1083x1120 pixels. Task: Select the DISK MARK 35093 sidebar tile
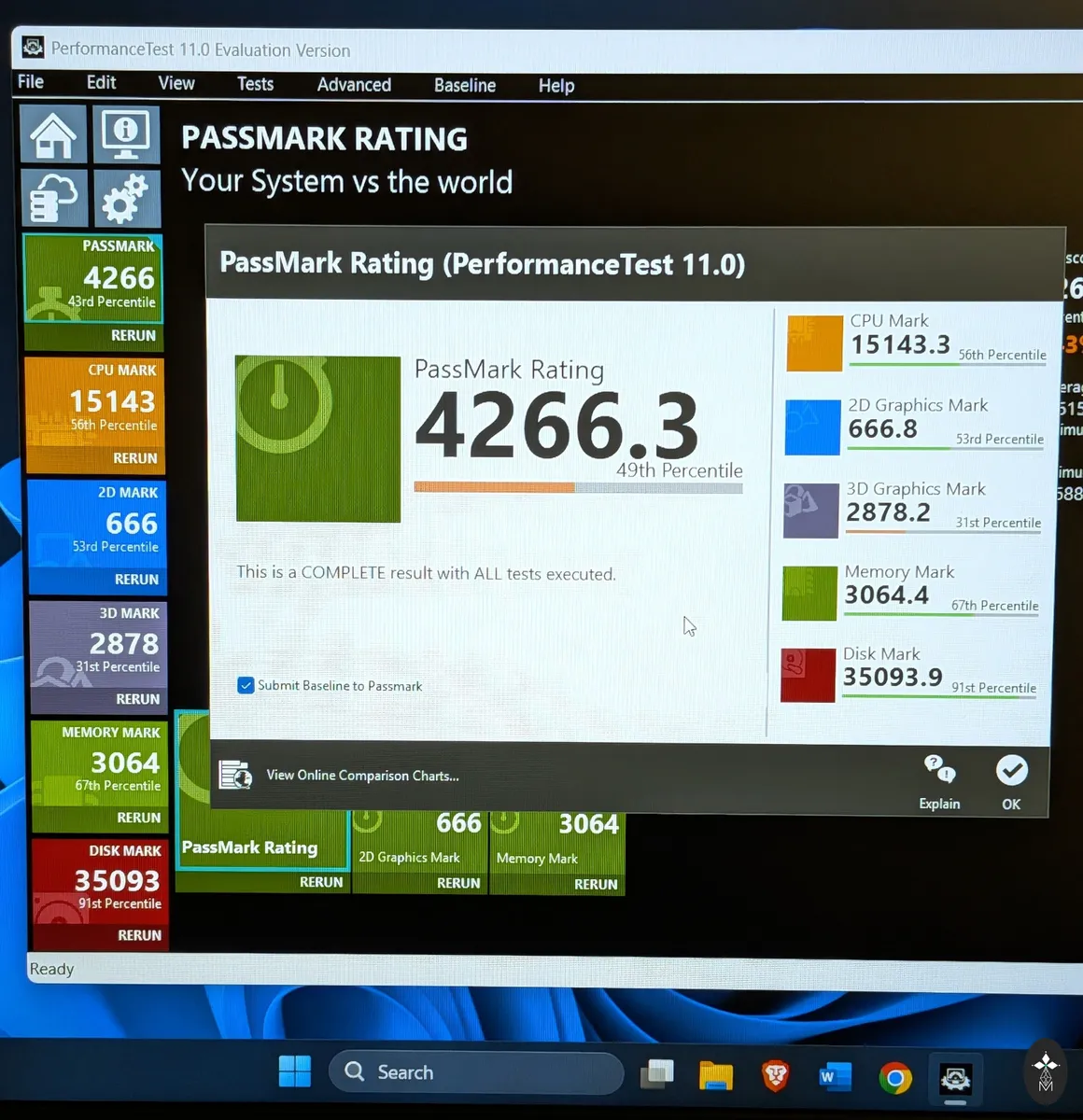point(101,881)
